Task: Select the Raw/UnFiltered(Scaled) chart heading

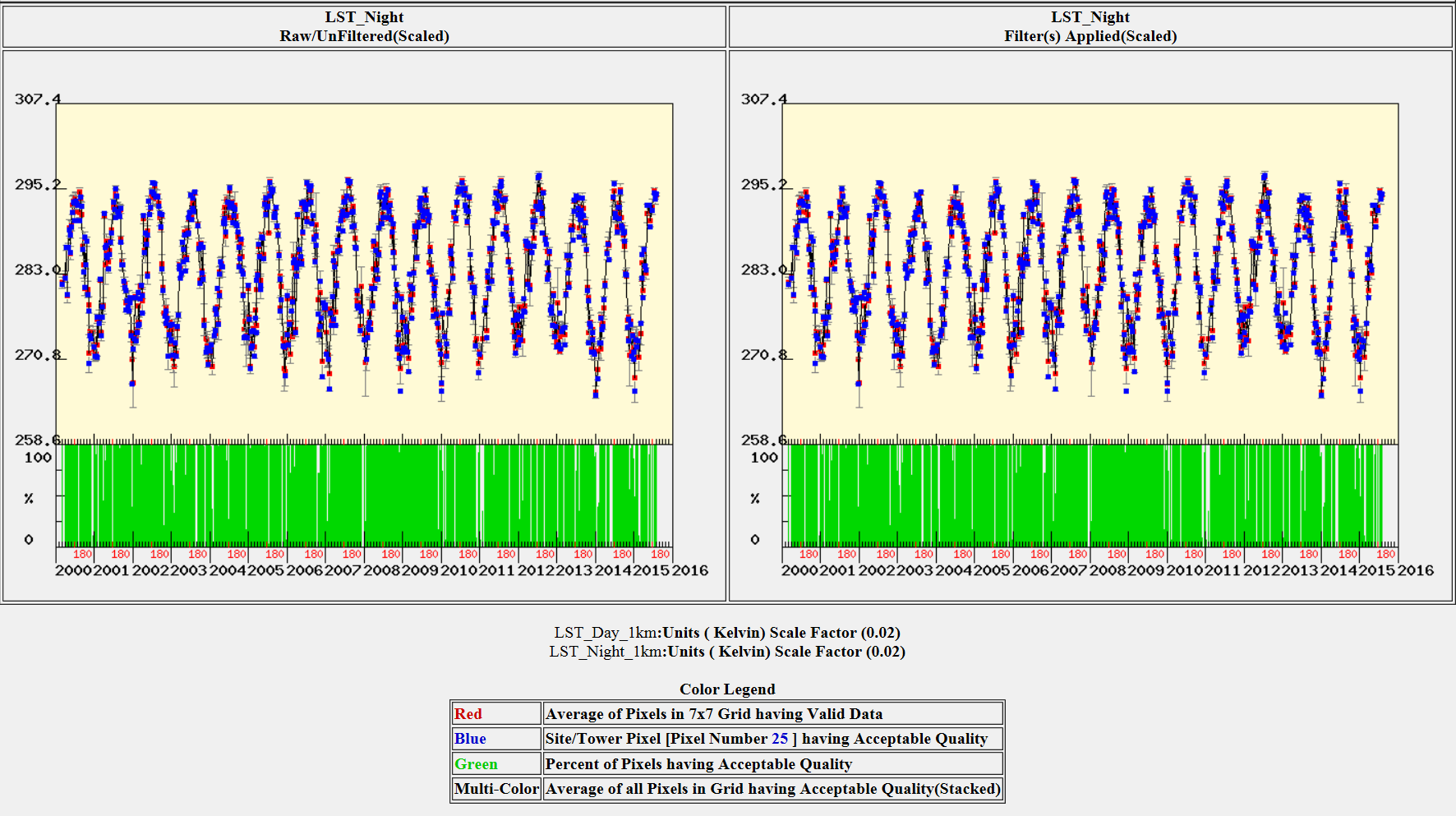Action: click(x=364, y=36)
